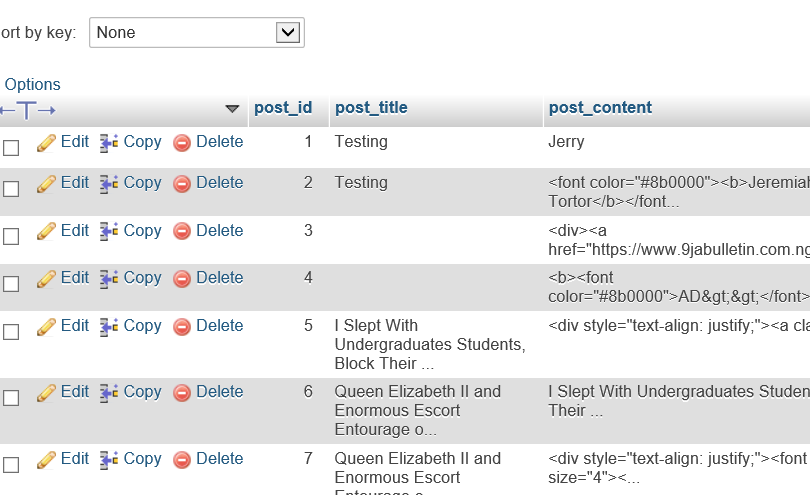Viewport: 810px width, 495px height.
Task: Select the checkbox for post_id 4
Action: tap(11, 284)
